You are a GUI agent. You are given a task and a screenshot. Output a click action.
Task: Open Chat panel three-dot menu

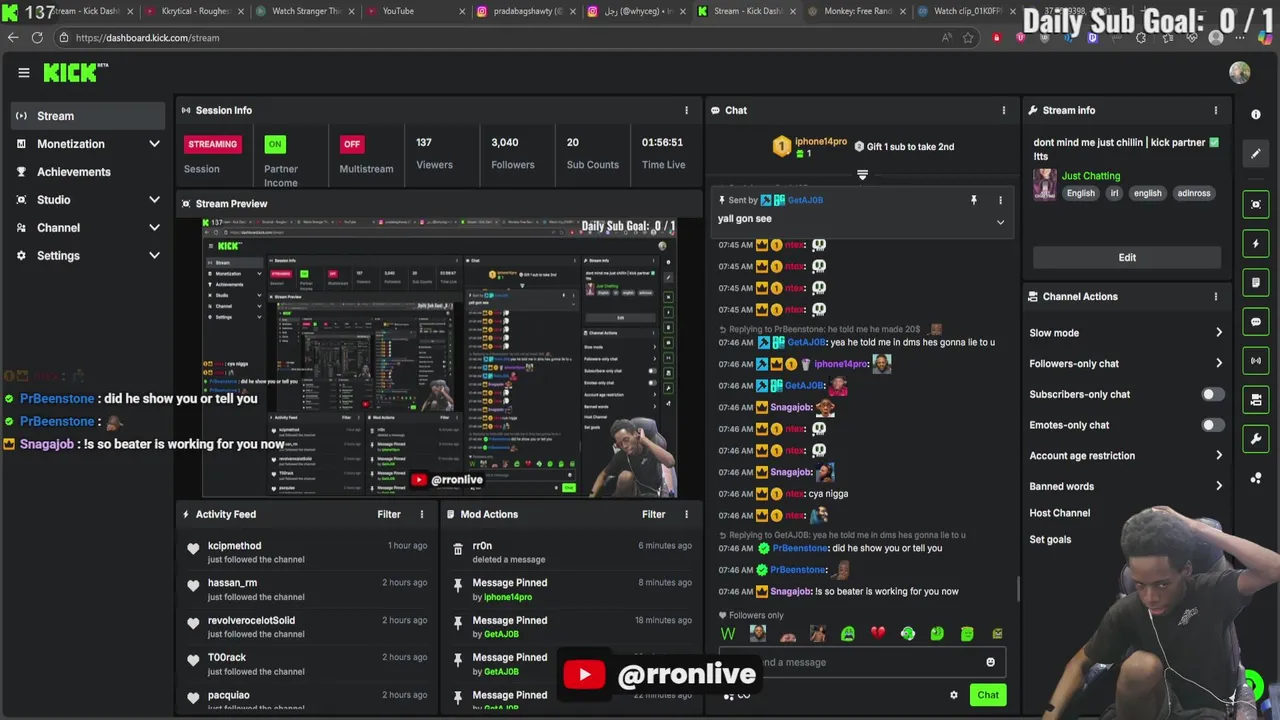pyautogui.click(x=1004, y=110)
